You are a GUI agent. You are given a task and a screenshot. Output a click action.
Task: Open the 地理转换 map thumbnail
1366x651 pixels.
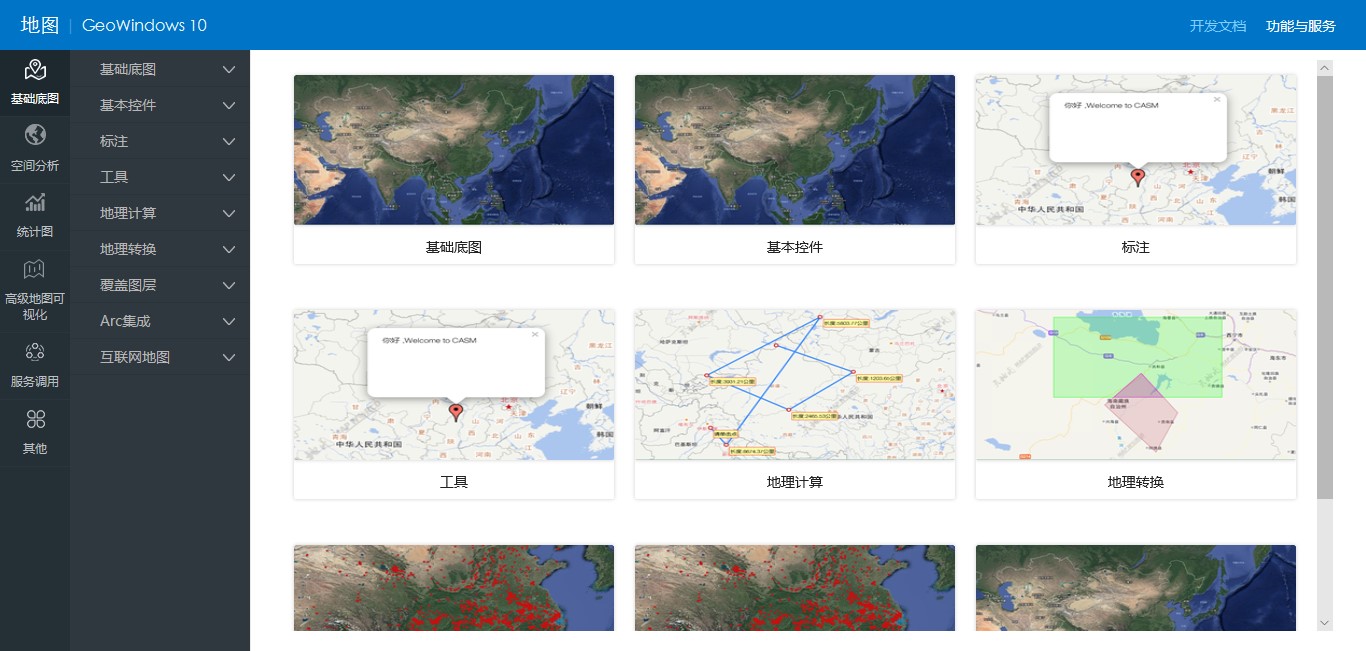click(x=1136, y=385)
